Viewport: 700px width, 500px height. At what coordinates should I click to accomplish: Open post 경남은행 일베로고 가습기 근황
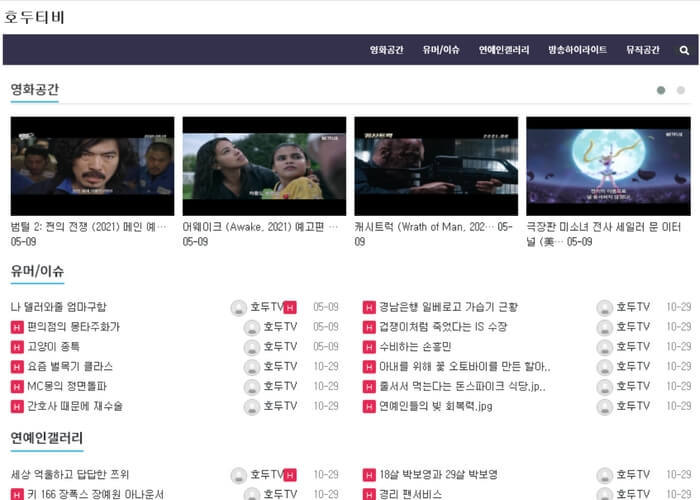(448, 307)
